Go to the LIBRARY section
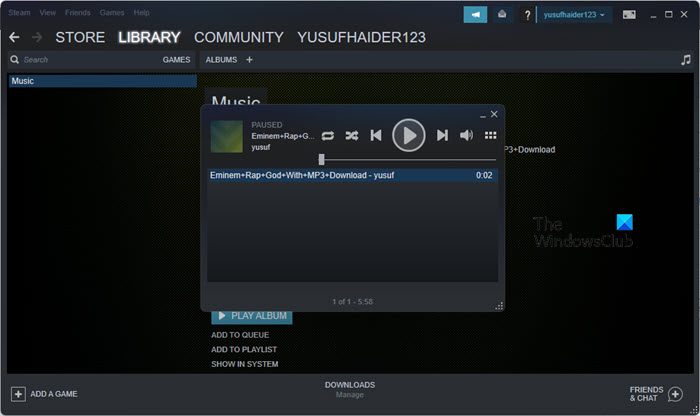Screen dimensions: 700x416 (150, 37)
